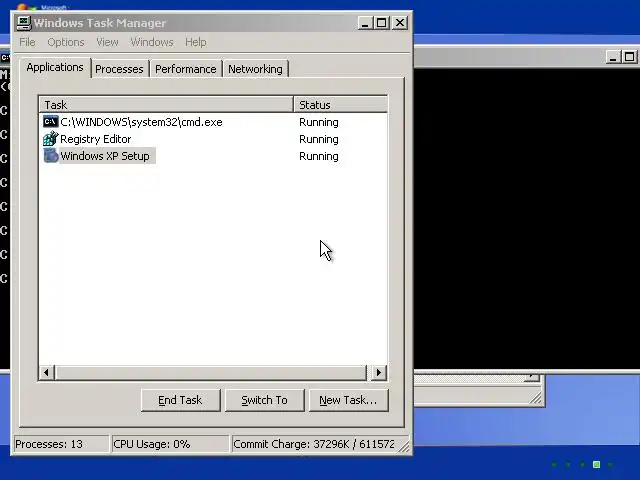Click the Processes: 13 status bar entry
Viewport: 640px width, 480px height.
(x=61, y=444)
